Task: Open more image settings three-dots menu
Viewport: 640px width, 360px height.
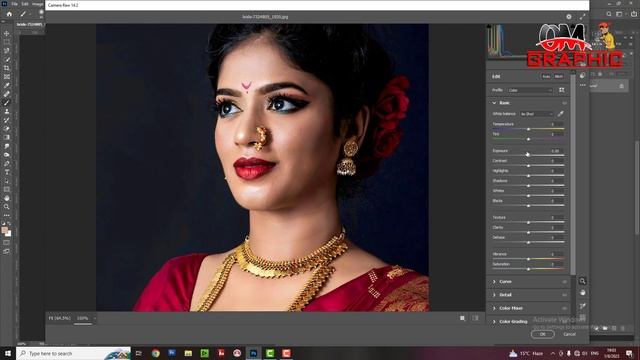Action: [582, 85]
